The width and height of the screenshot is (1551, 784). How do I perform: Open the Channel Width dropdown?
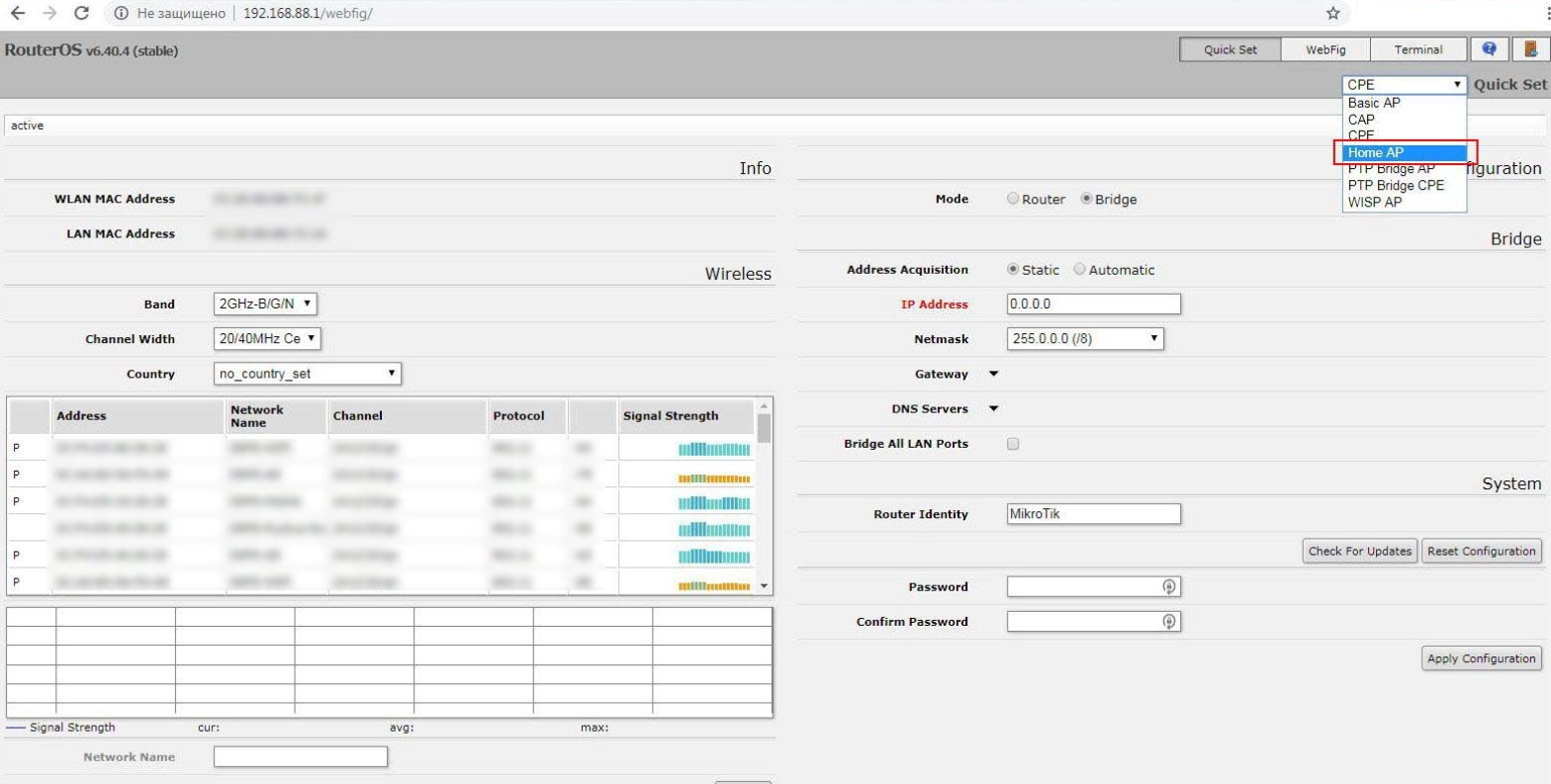pos(268,338)
